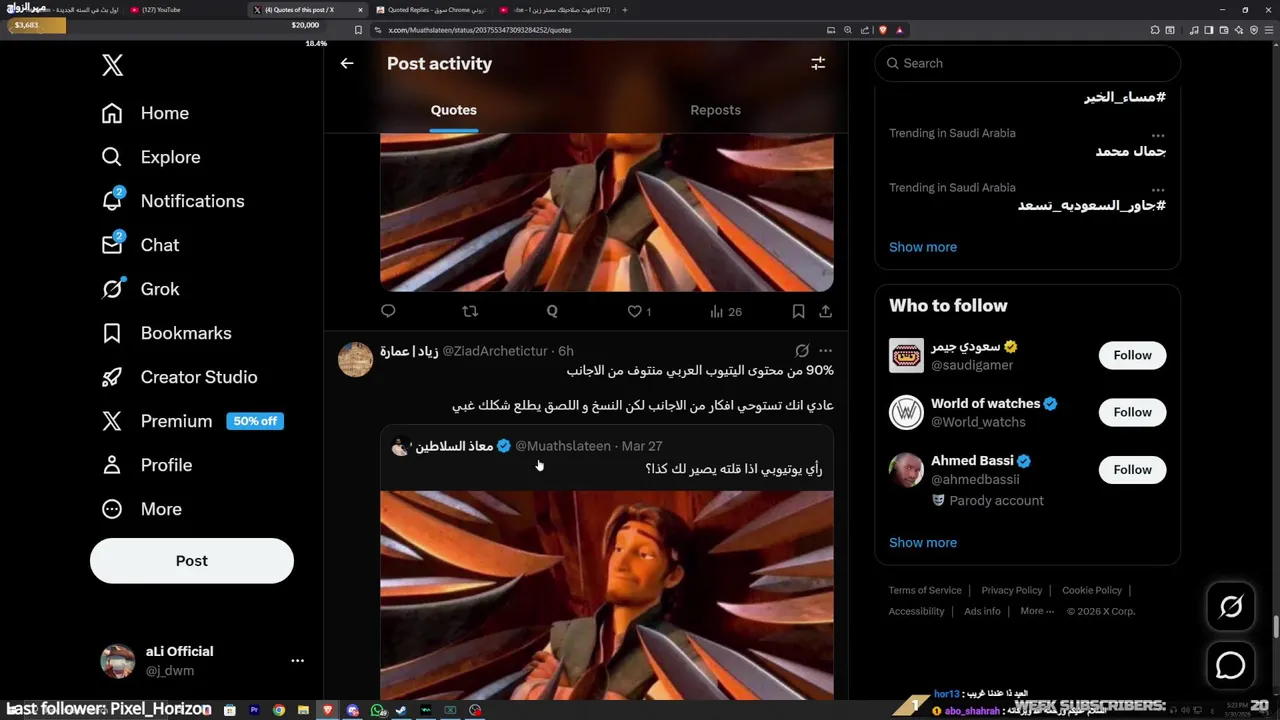This screenshot has width=1280, height=720.
Task: Bookmark the top quote post
Action: 798,312
